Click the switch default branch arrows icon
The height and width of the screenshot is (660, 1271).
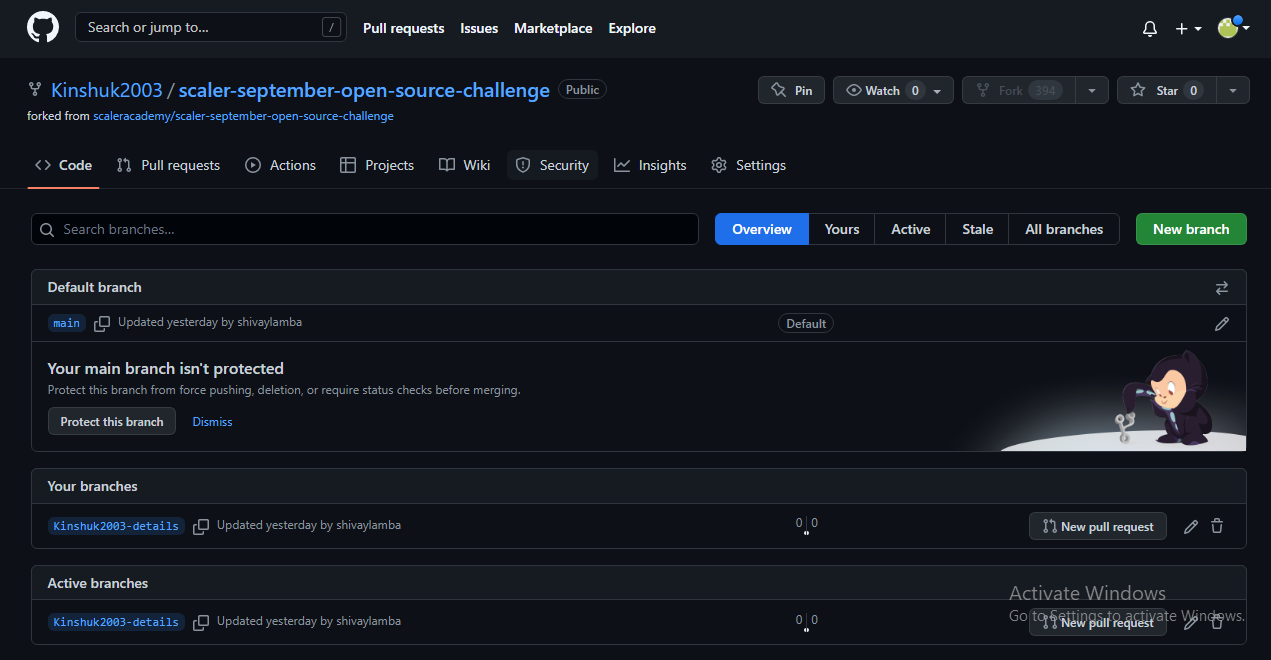[x=1222, y=288]
